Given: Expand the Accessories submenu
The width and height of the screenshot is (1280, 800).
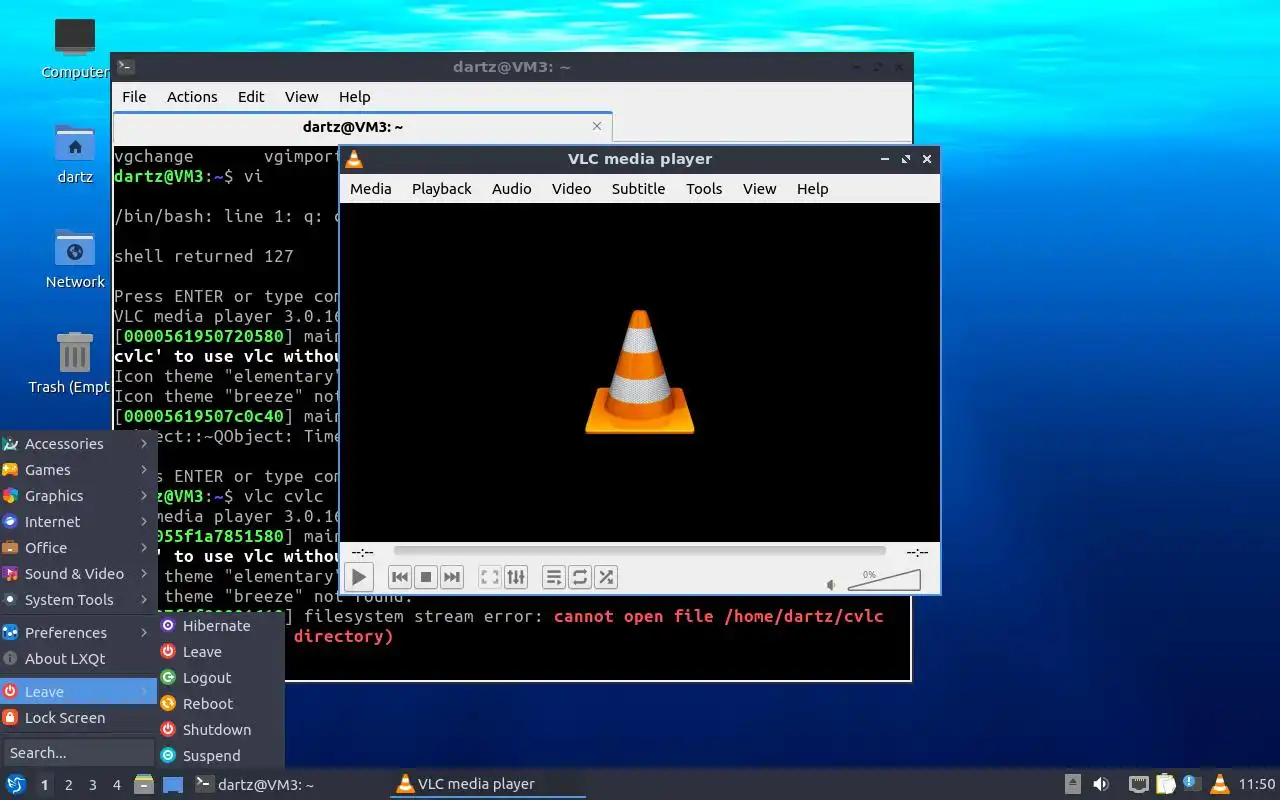Looking at the screenshot, I should [78, 444].
